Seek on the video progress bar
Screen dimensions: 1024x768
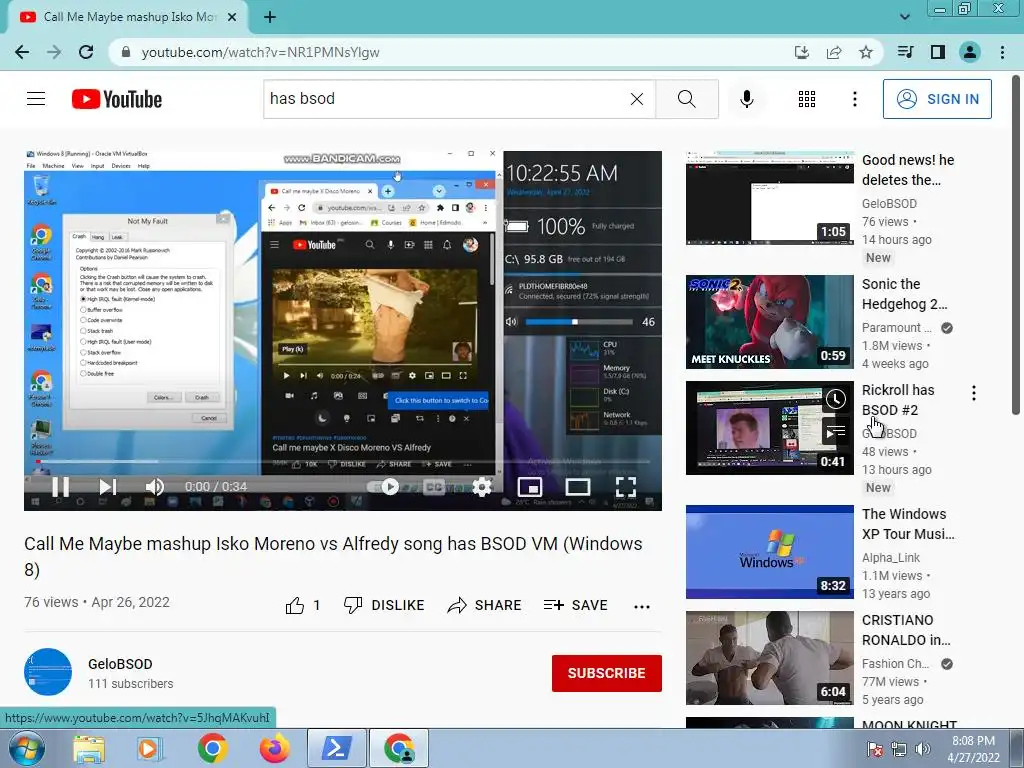pyautogui.click(x=343, y=462)
